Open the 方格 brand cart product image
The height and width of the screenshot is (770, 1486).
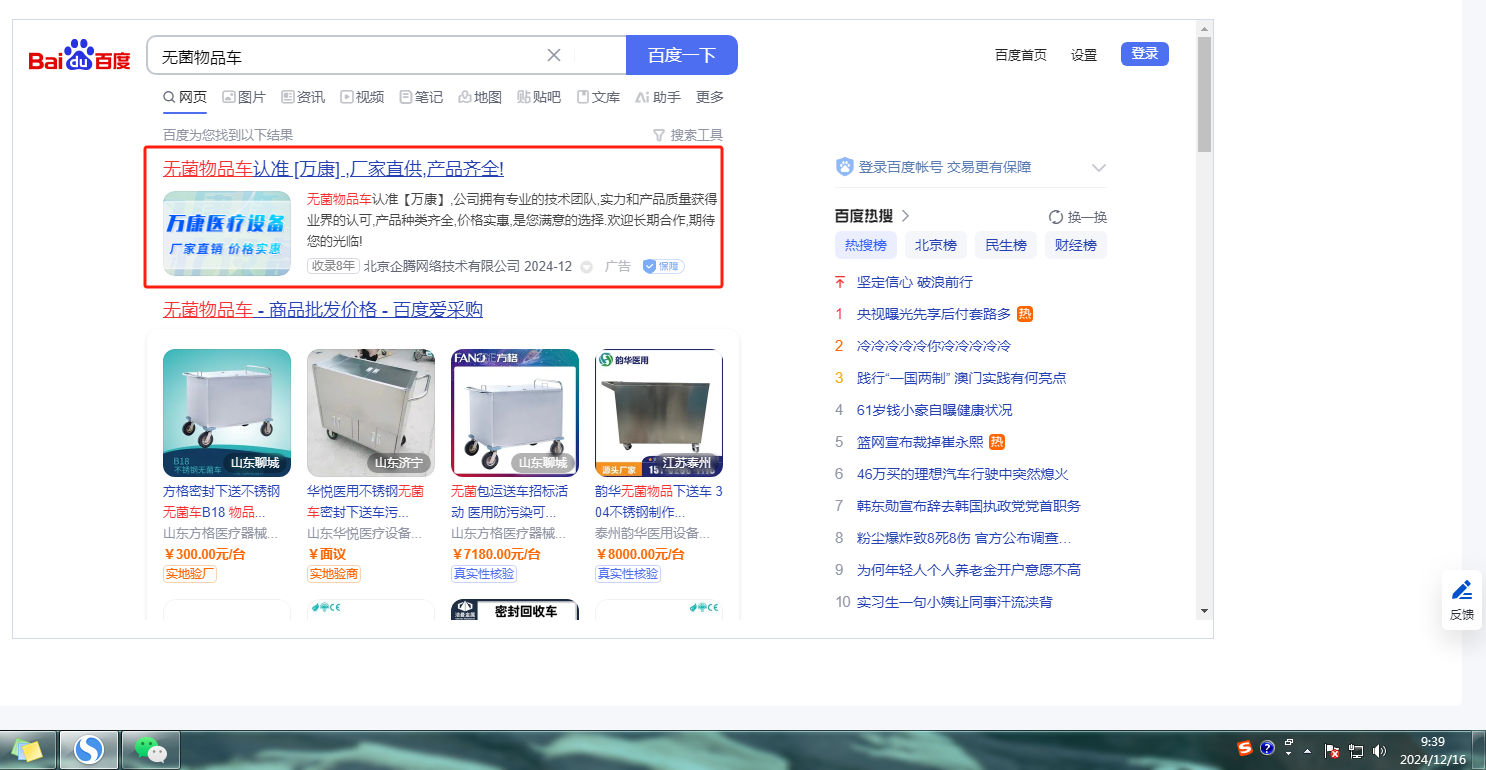coord(515,413)
